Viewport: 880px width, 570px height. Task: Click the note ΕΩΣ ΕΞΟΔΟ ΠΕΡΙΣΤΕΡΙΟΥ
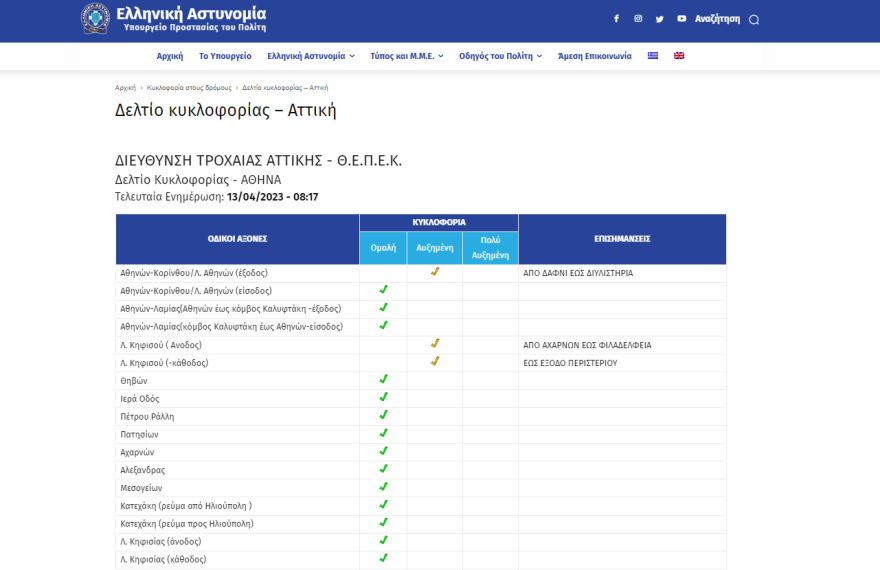(570, 363)
